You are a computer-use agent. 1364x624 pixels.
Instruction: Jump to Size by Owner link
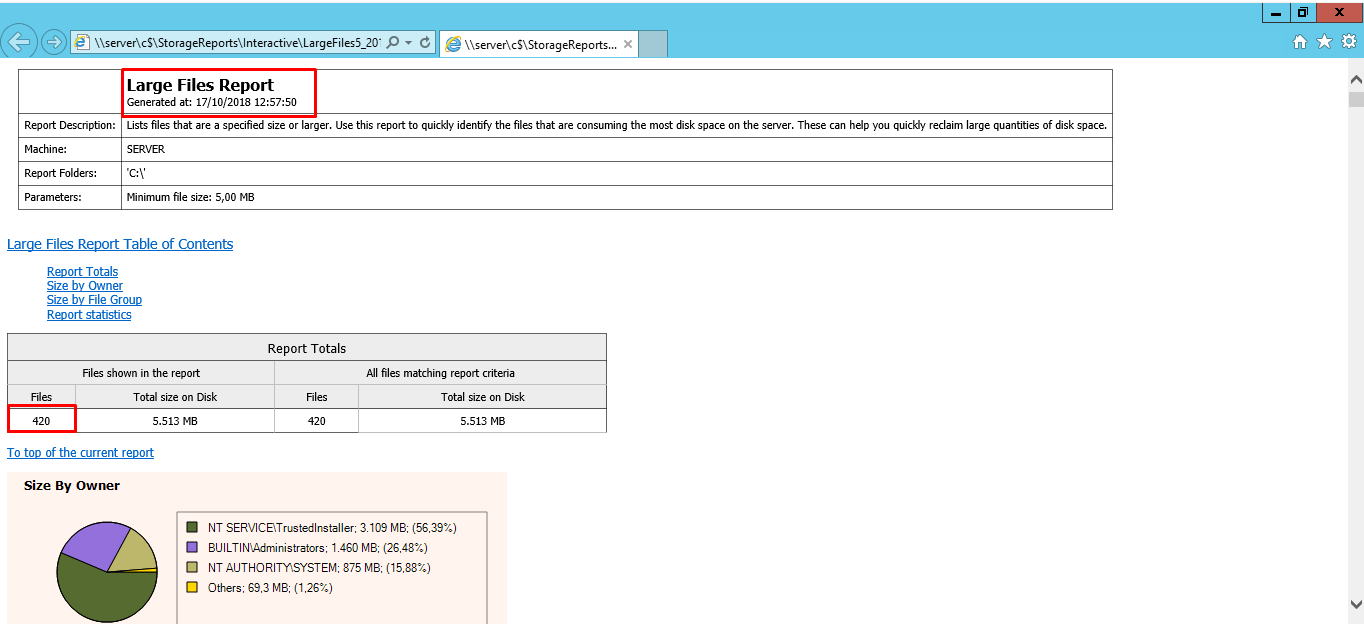click(85, 286)
